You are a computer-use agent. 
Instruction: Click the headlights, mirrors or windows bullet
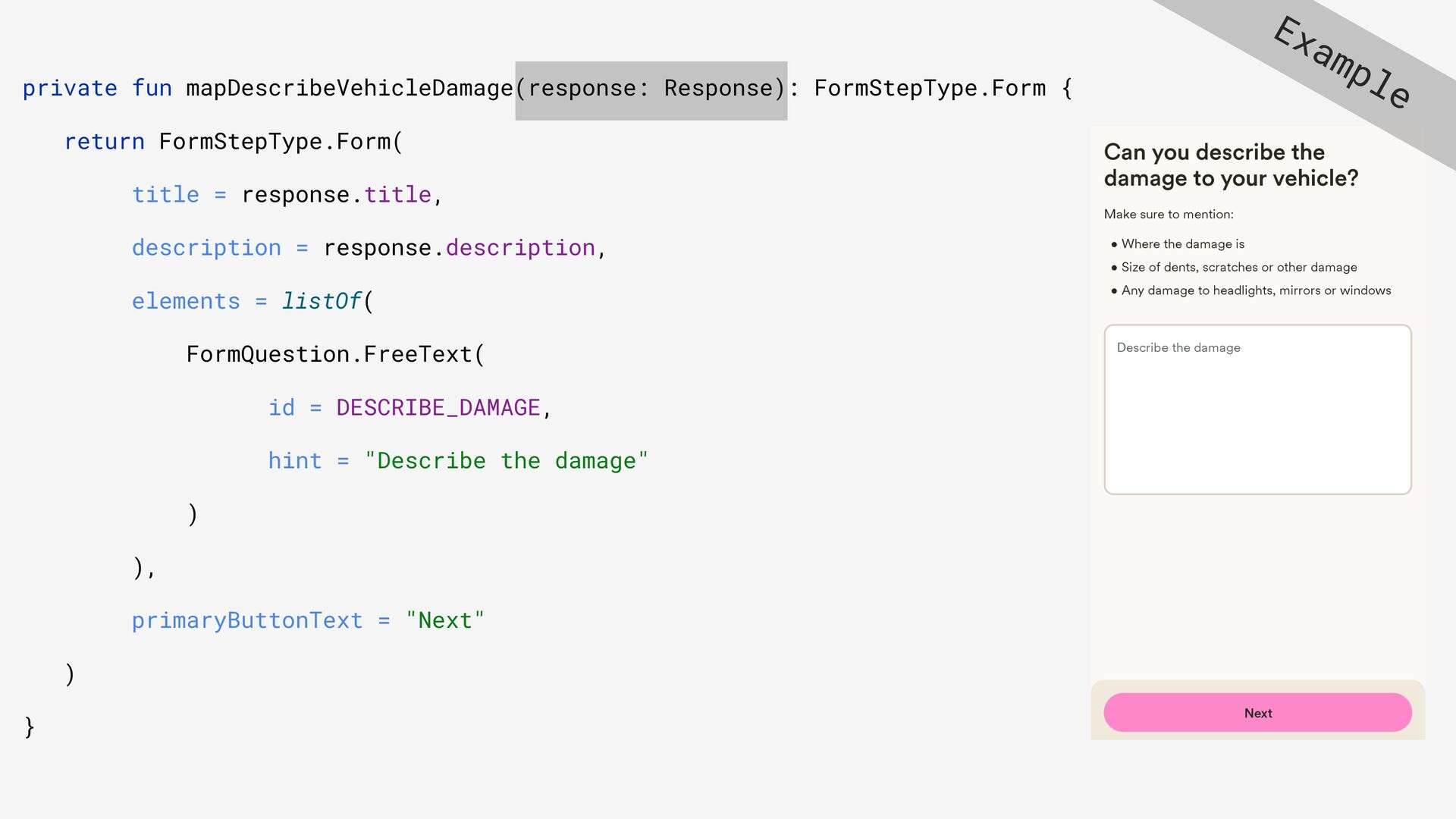(1256, 290)
